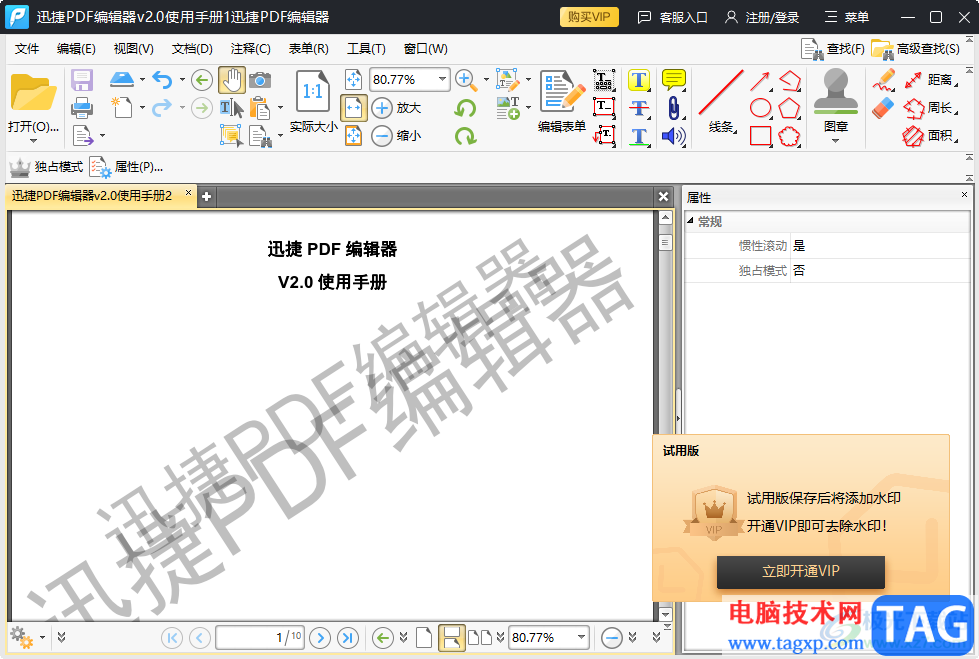
Task: Select the area measurement tool
Action: click(x=931, y=136)
